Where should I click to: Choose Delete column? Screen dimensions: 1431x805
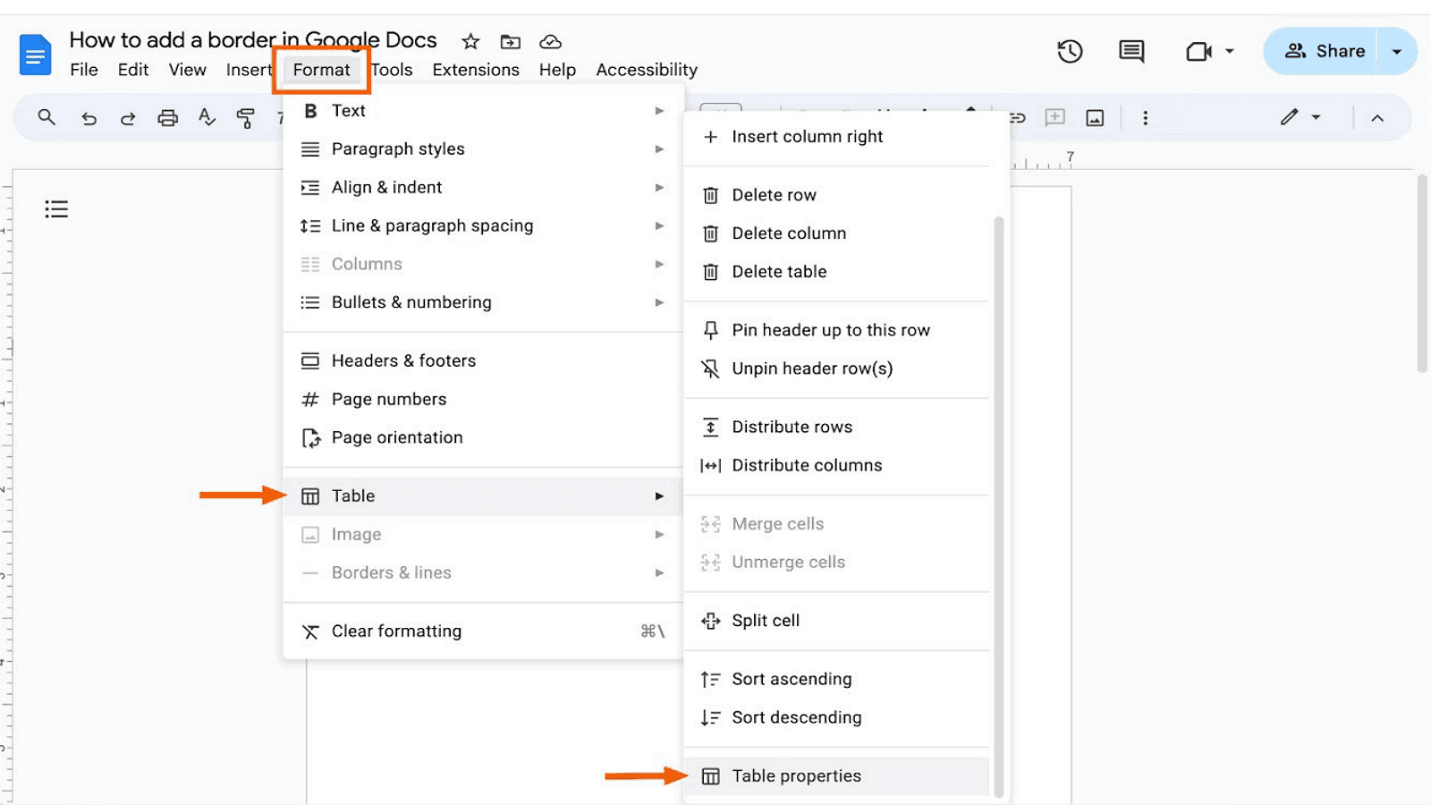(x=837, y=233)
